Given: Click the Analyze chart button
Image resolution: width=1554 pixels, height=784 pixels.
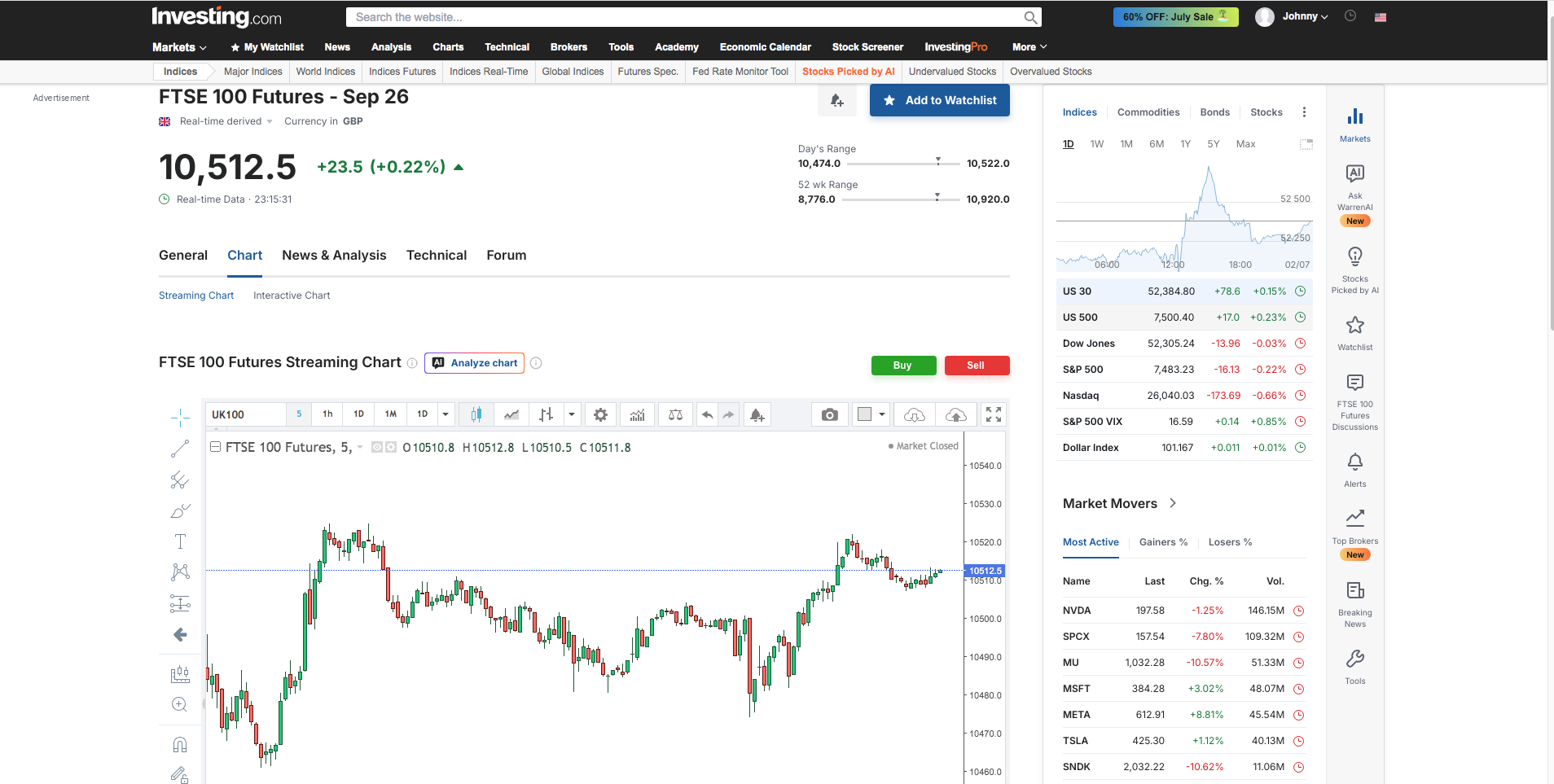Looking at the screenshot, I should pos(474,363).
